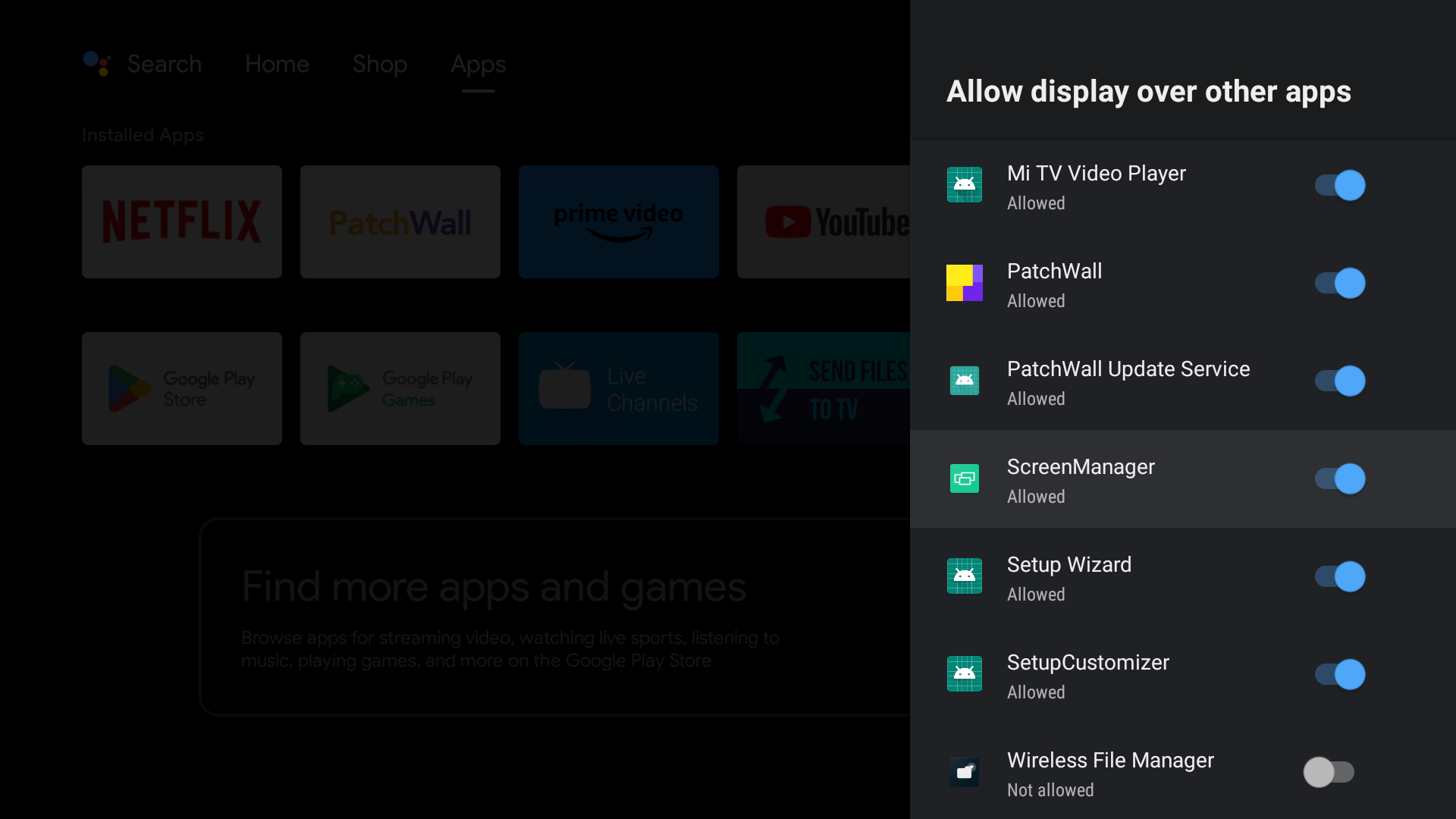The image size is (1456, 819).
Task: Launch the PatchWall app tile
Action: [400, 221]
